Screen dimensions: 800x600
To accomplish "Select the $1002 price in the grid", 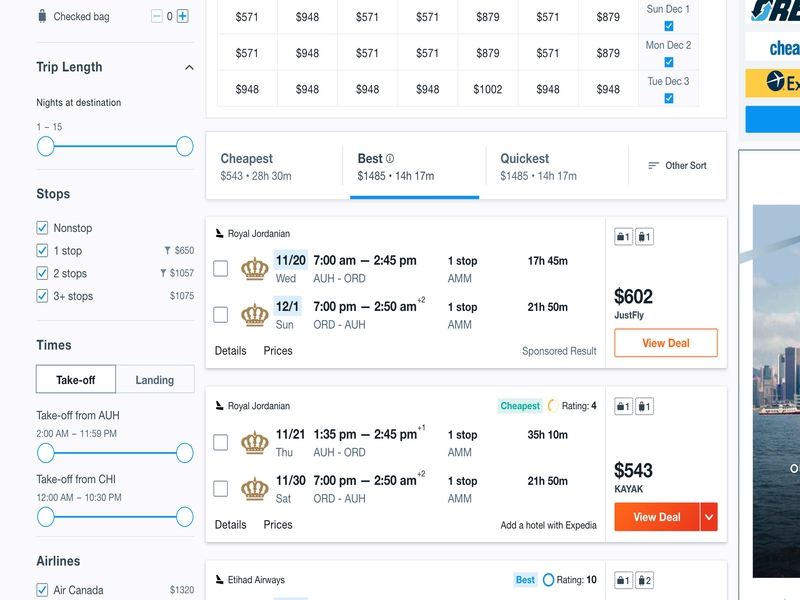I will click(488, 89).
